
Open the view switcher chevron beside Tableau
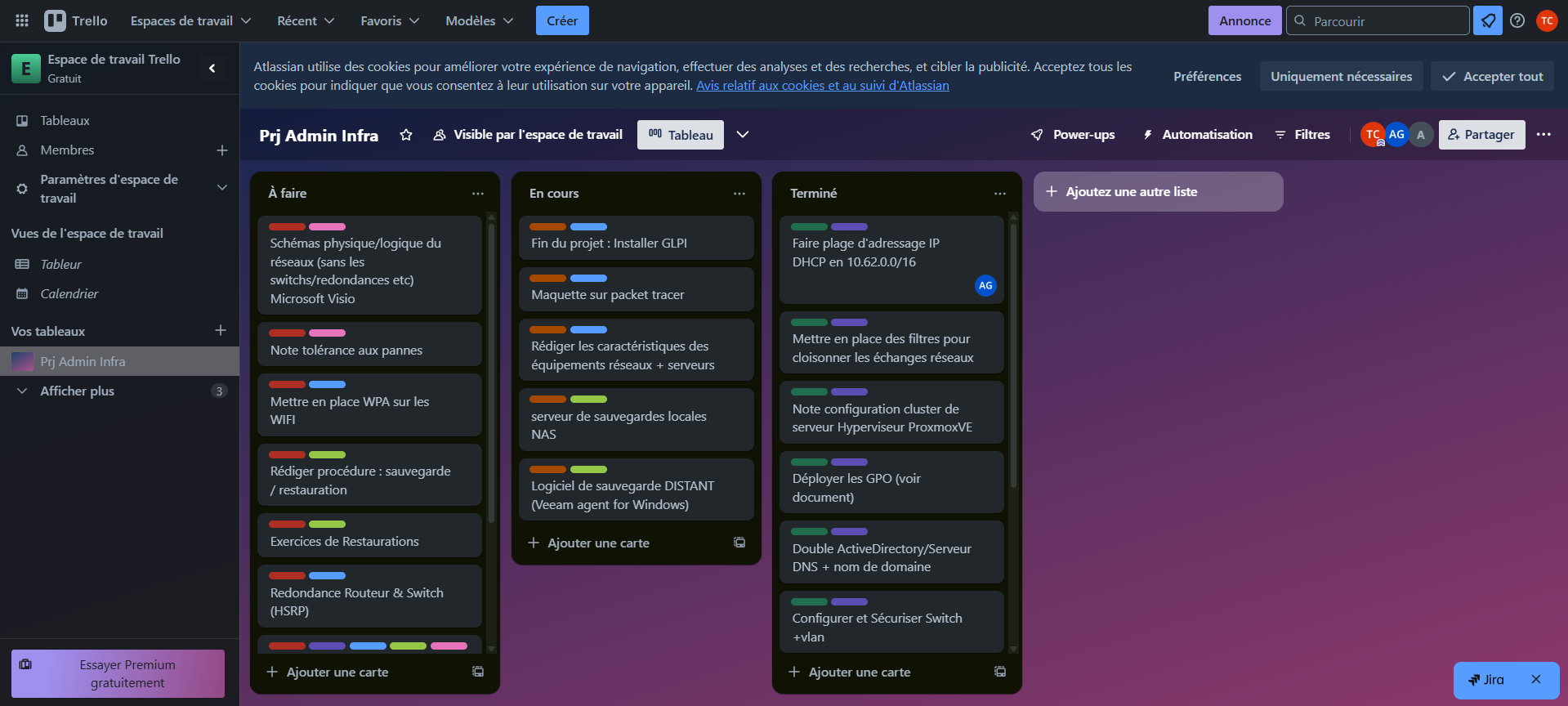[x=743, y=135]
